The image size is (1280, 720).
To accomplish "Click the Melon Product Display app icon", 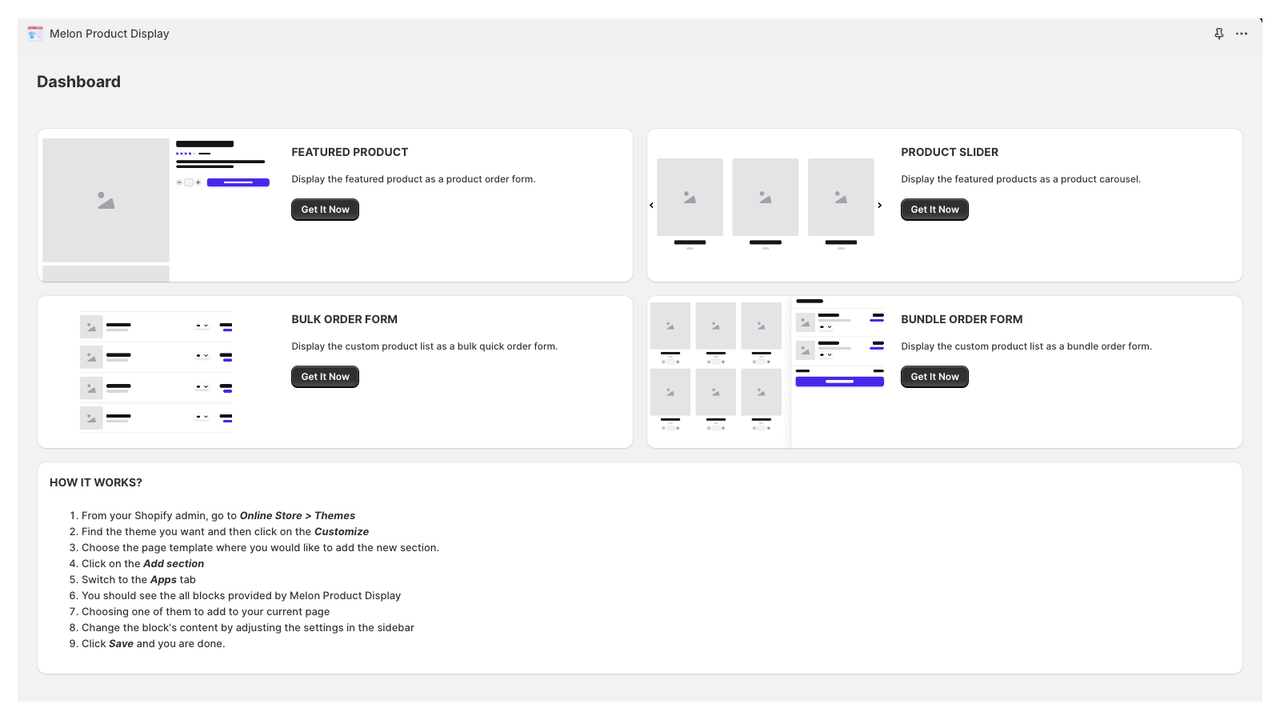I will coord(34,33).
